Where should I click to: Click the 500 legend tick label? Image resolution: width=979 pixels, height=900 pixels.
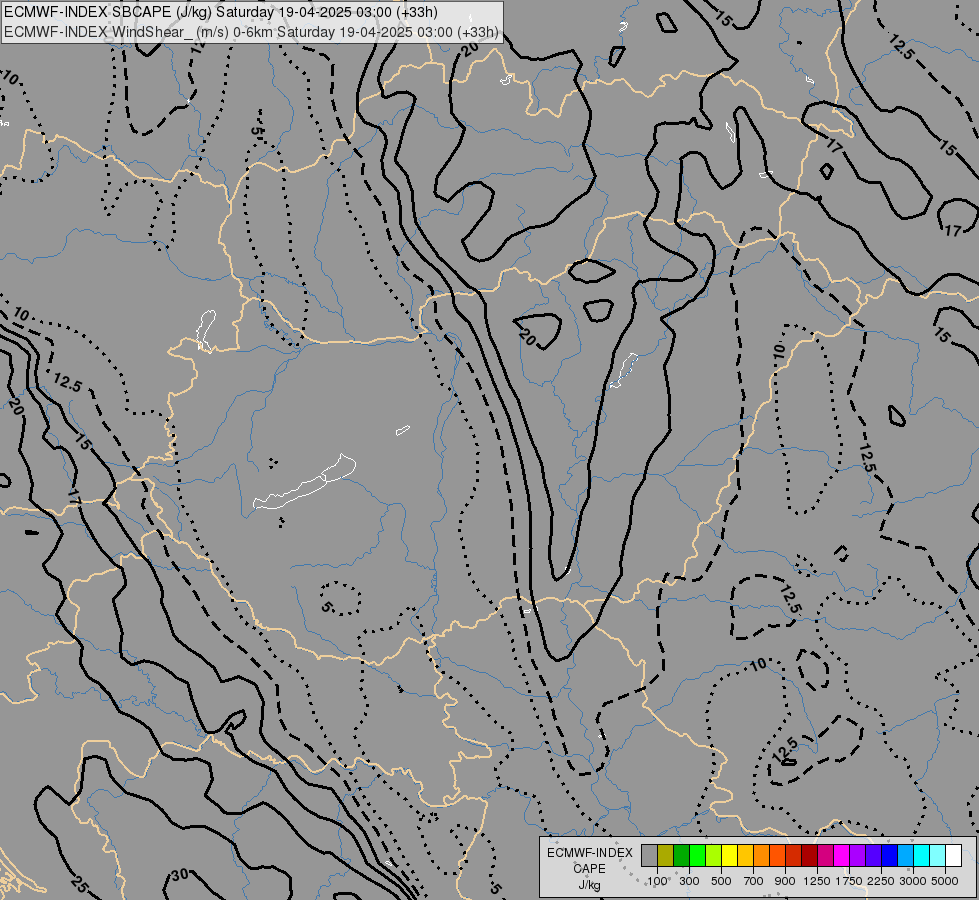[721, 881]
